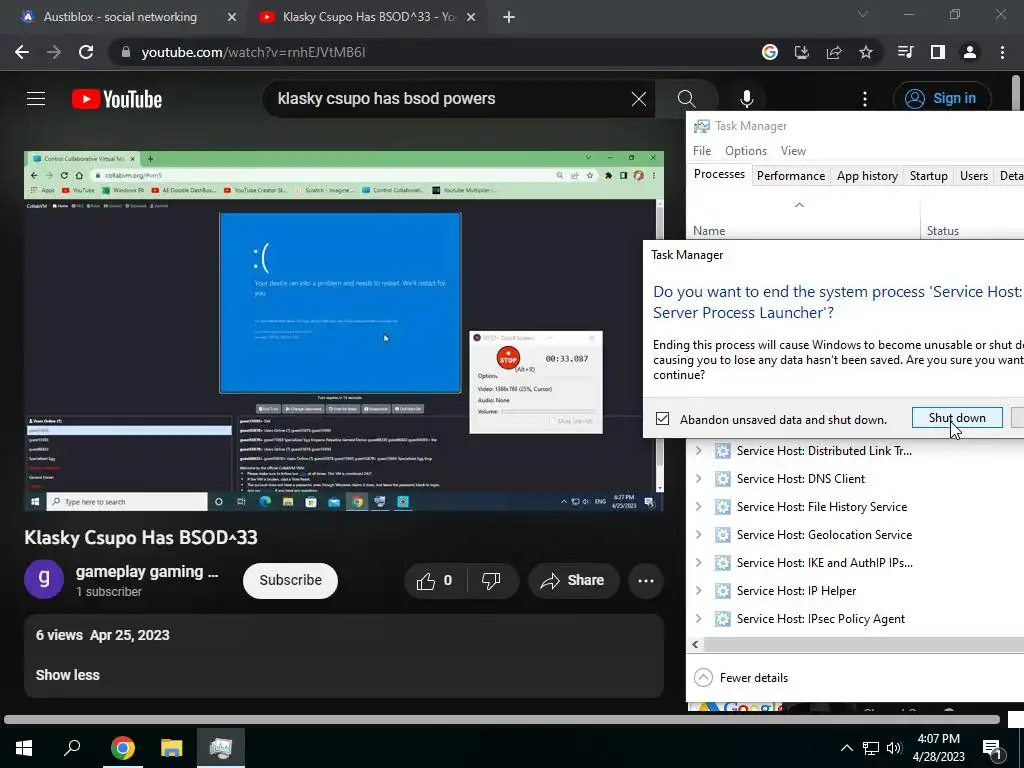Image resolution: width=1024 pixels, height=768 pixels.
Task: Open the media control icon in the Chrome toolbar
Action: coord(906,52)
